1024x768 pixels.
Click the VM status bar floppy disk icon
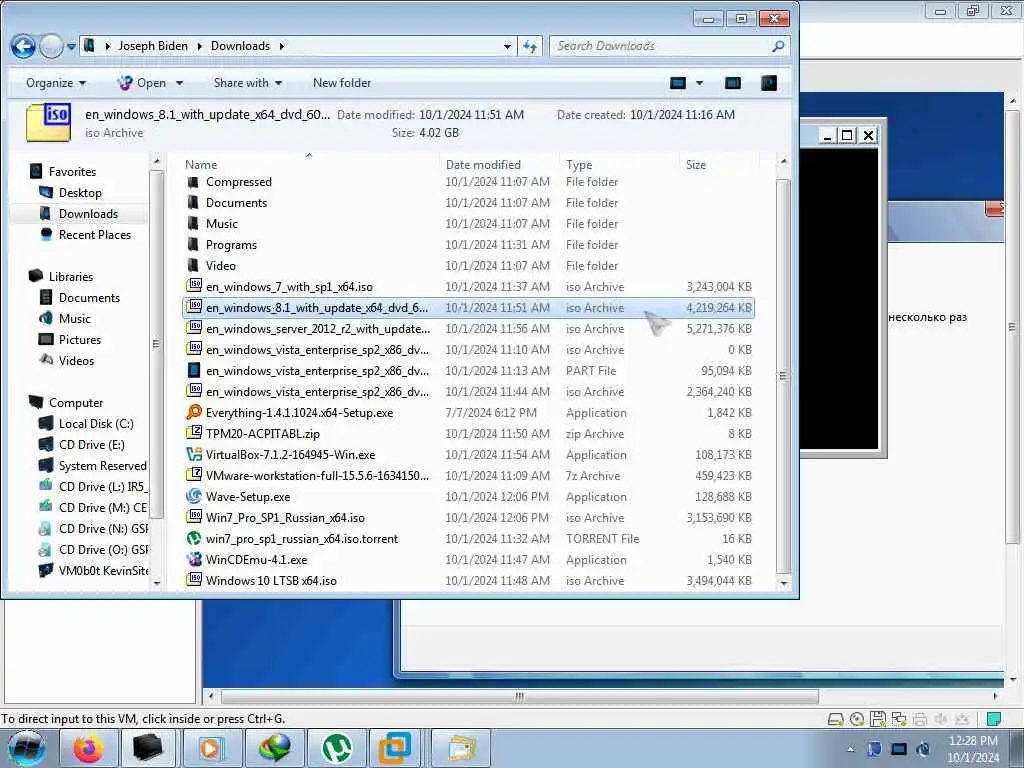pyautogui.click(x=877, y=719)
